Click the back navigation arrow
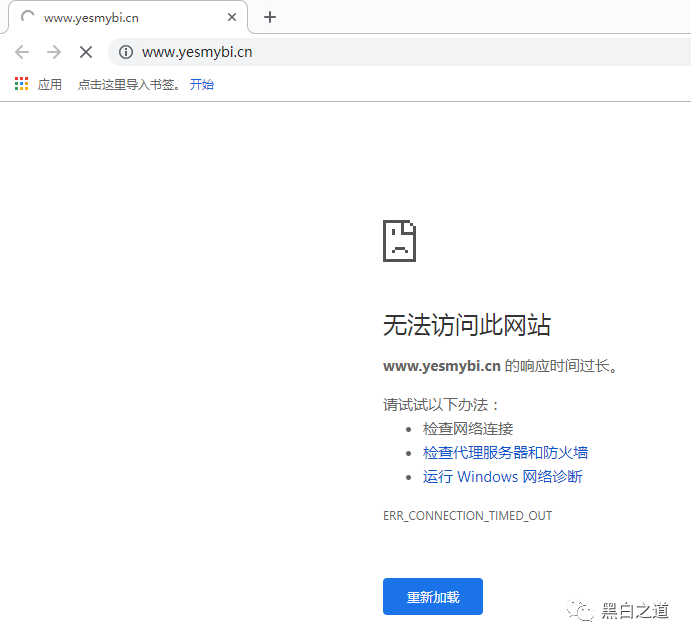The image size is (691, 642). coord(22,52)
